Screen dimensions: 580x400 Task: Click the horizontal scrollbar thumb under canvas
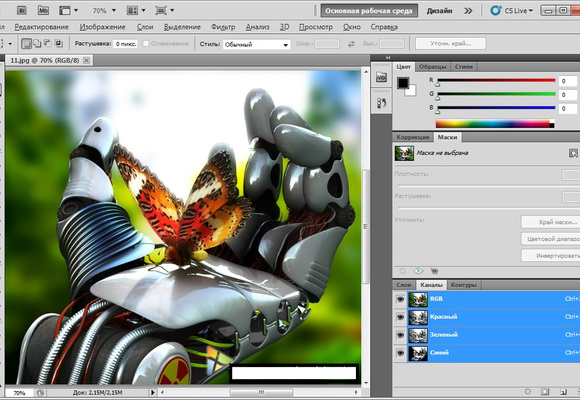(261, 392)
